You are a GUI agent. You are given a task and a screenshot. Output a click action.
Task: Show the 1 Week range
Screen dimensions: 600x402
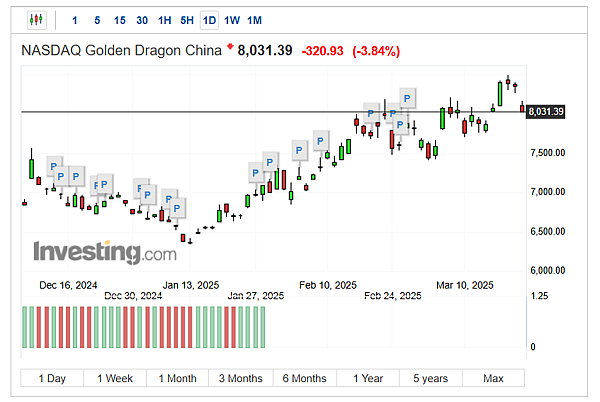coord(115,378)
